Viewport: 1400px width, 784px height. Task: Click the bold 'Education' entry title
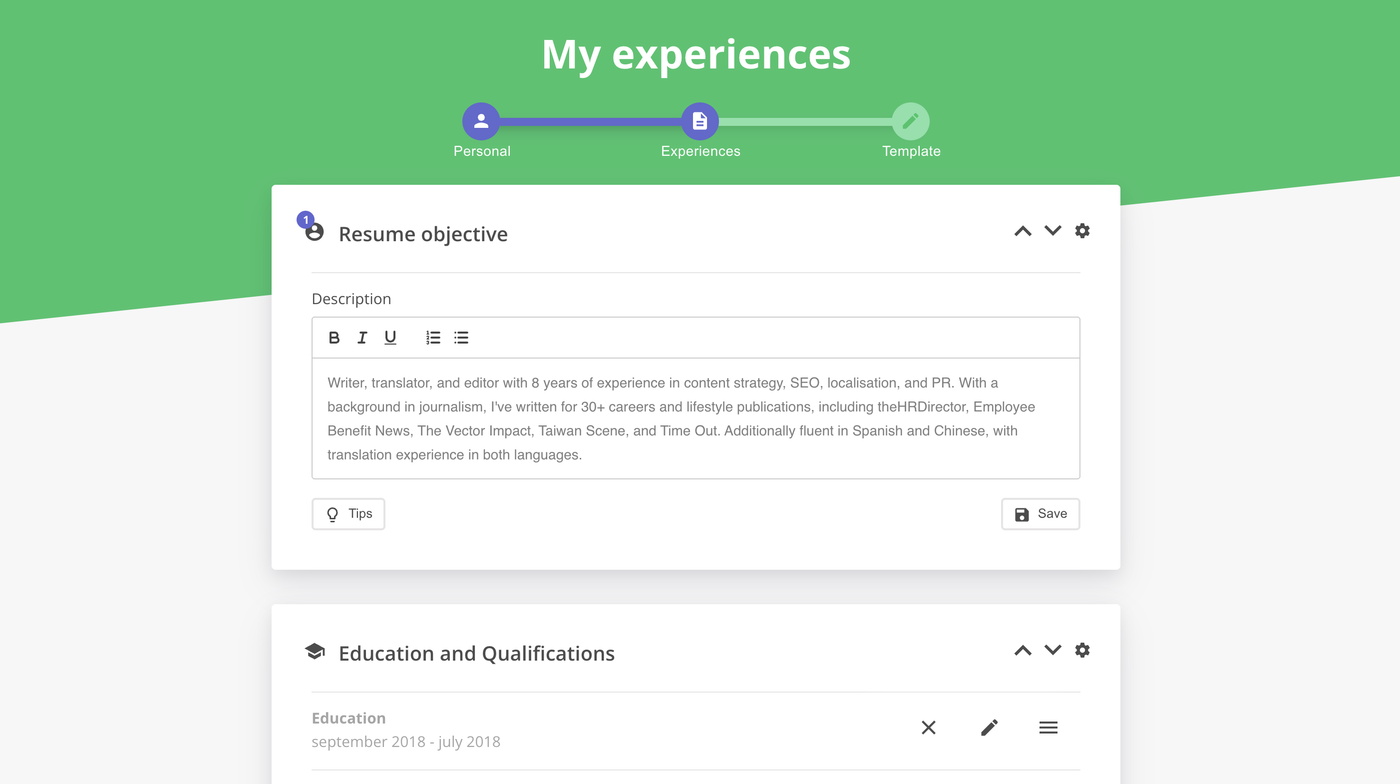(348, 718)
